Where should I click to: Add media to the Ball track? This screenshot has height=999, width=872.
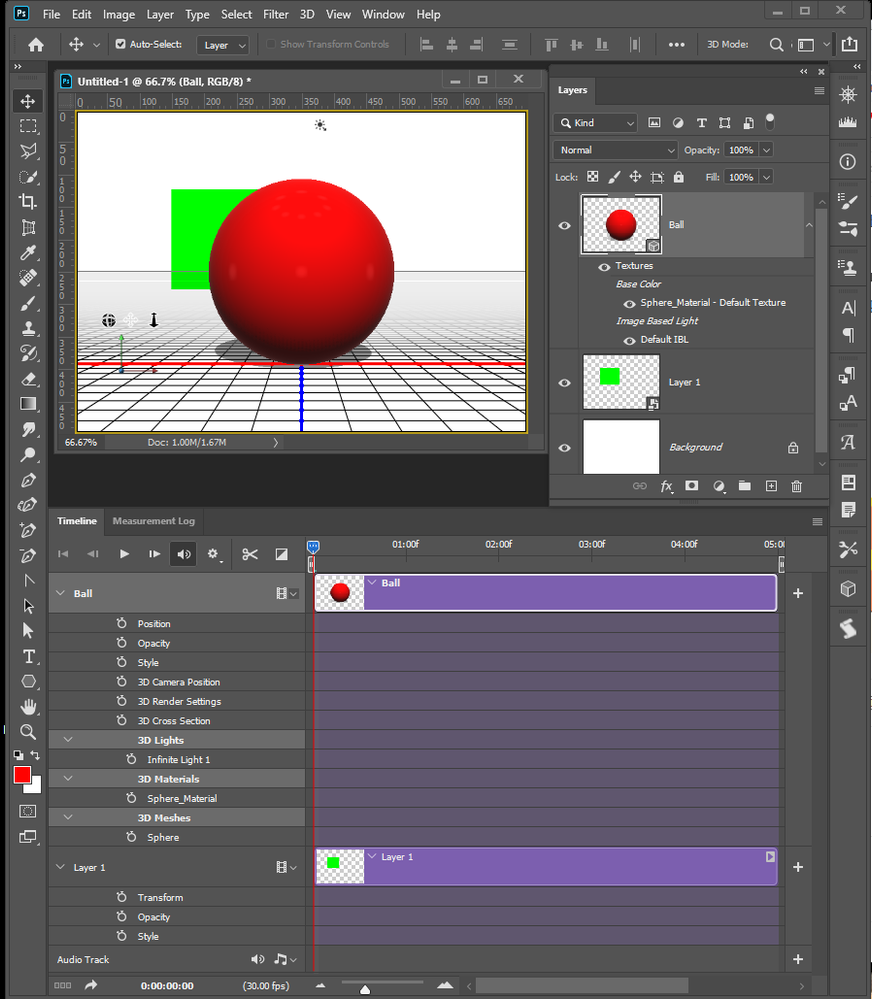tap(797, 592)
